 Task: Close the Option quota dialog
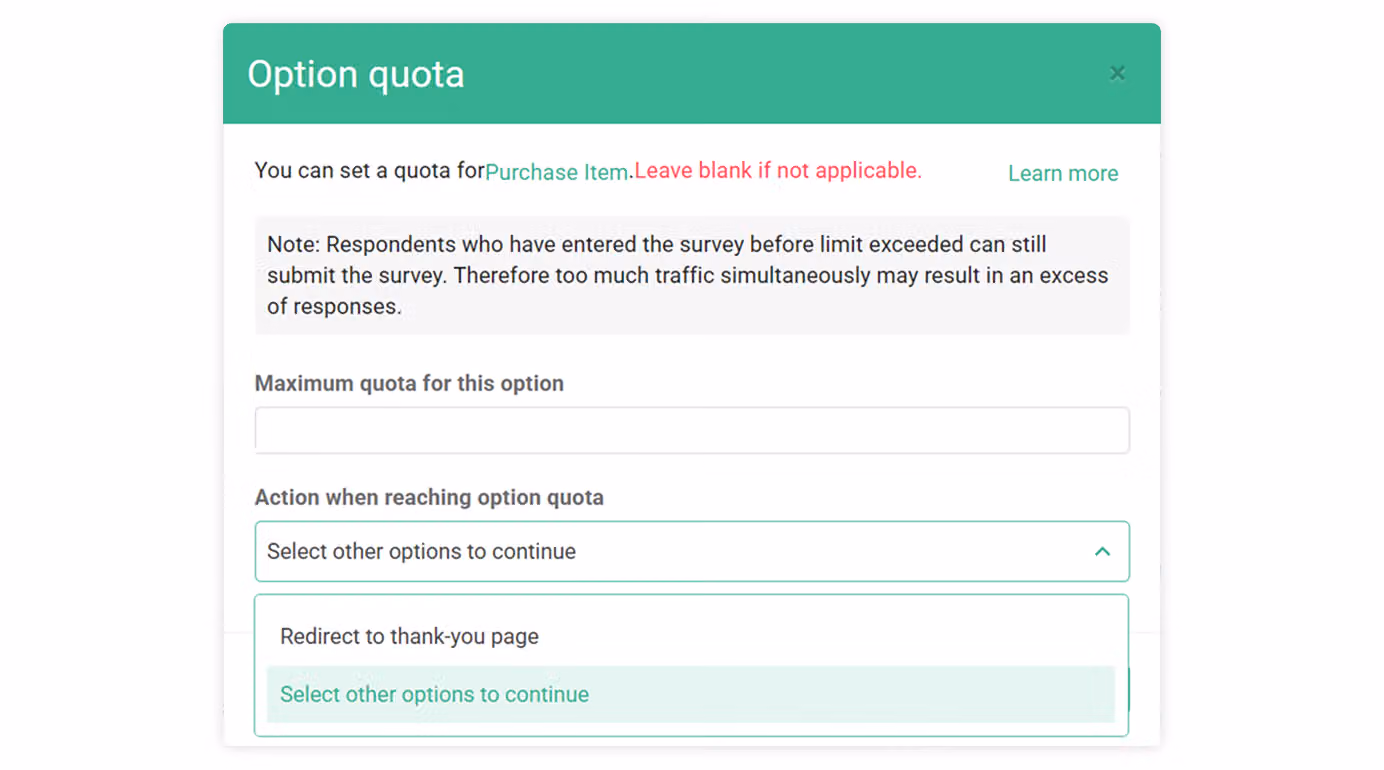1117,73
